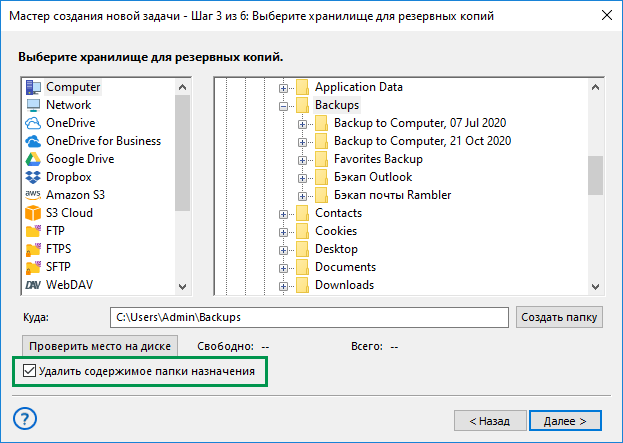Pick the Dropbox storage icon
Screen dimensions: 623x443
tap(33, 177)
